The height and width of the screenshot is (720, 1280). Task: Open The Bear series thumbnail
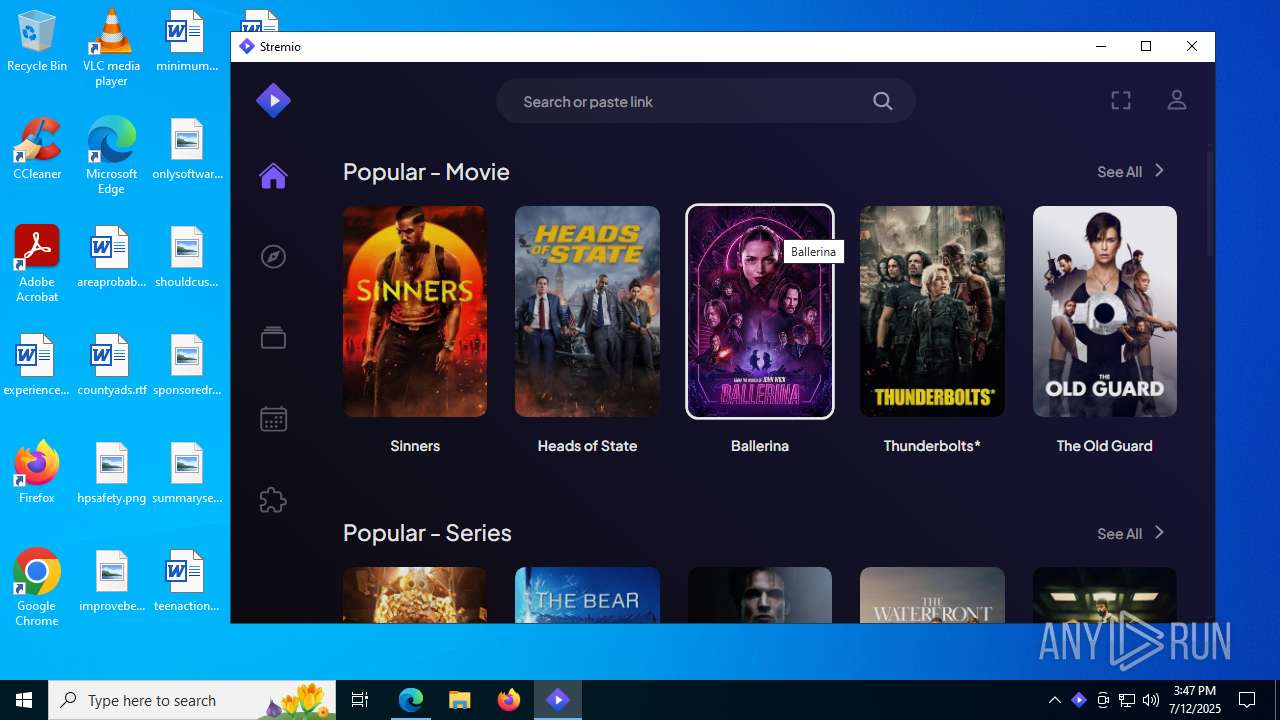pos(587,595)
